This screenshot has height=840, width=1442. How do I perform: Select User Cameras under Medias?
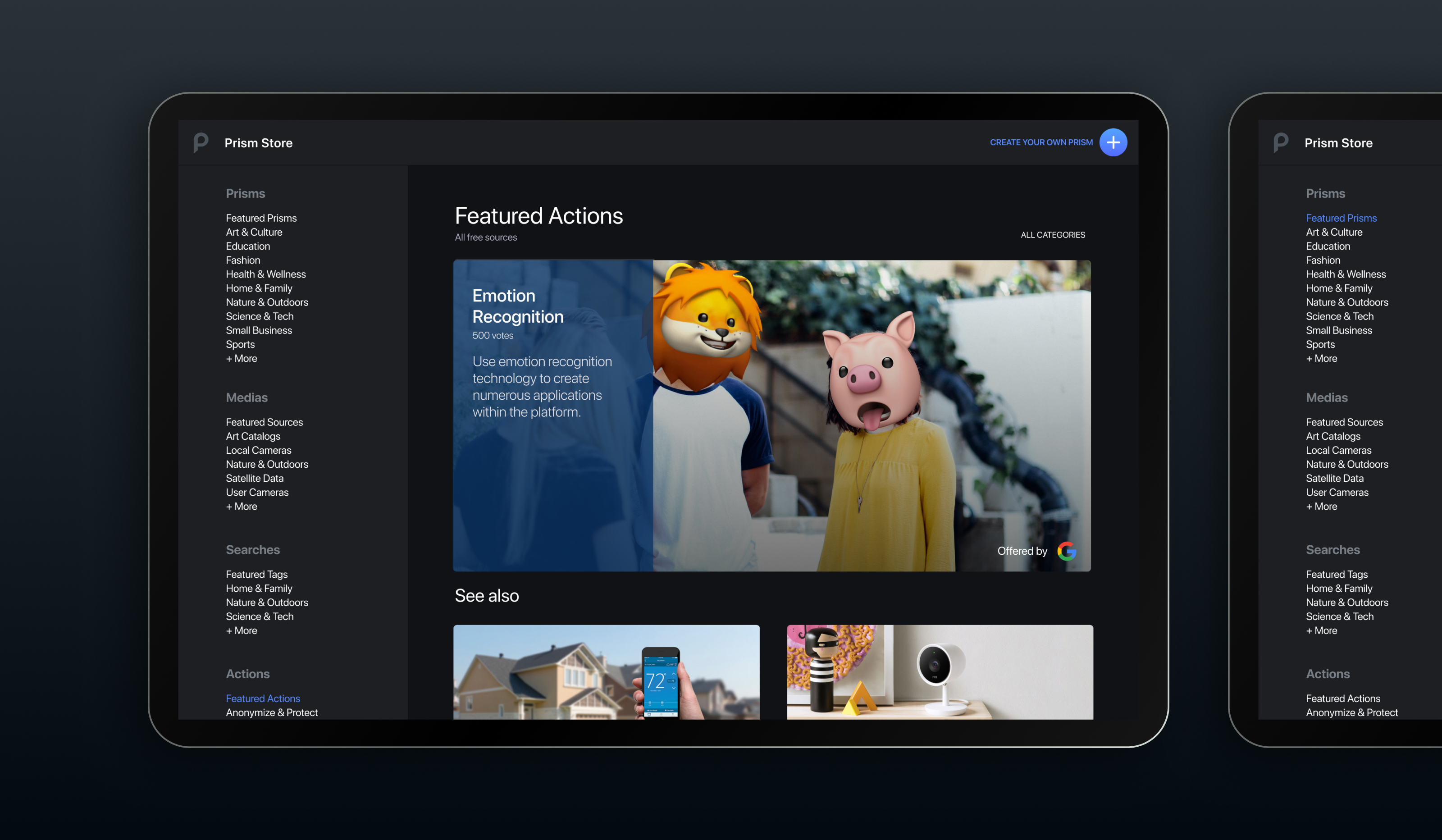pyautogui.click(x=257, y=492)
